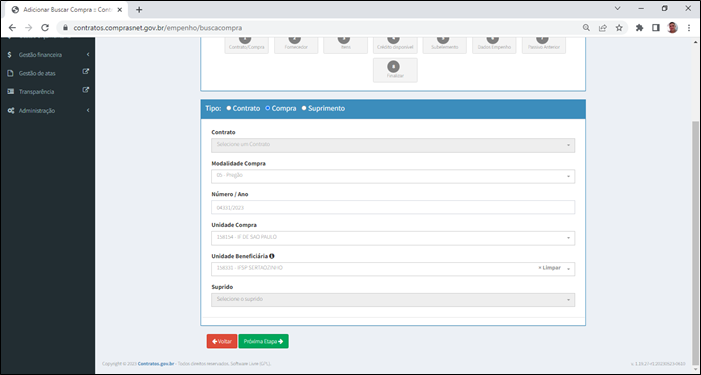This screenshot has width=701, height=375.
Task: Open external link icon beside Gestão de atas
Action: [x=85, y=72]
